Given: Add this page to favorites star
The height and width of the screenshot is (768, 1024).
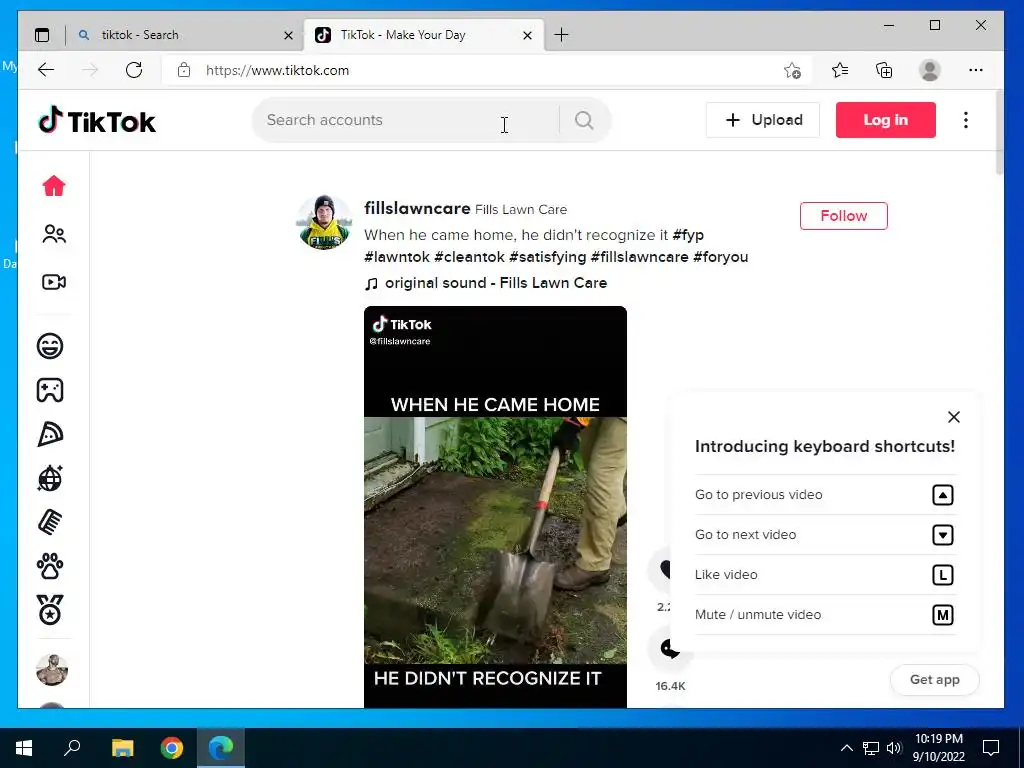Looking at the screenshot, I should 792,70.
